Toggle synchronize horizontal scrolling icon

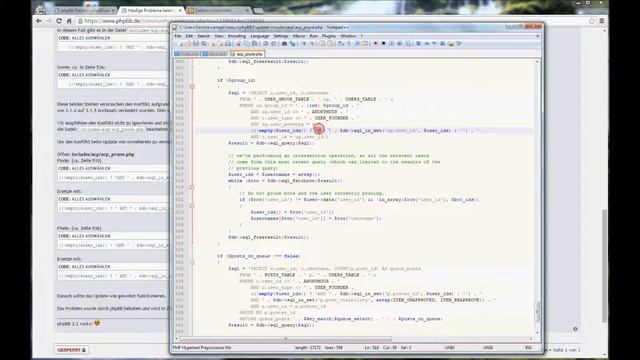point(330,43)
